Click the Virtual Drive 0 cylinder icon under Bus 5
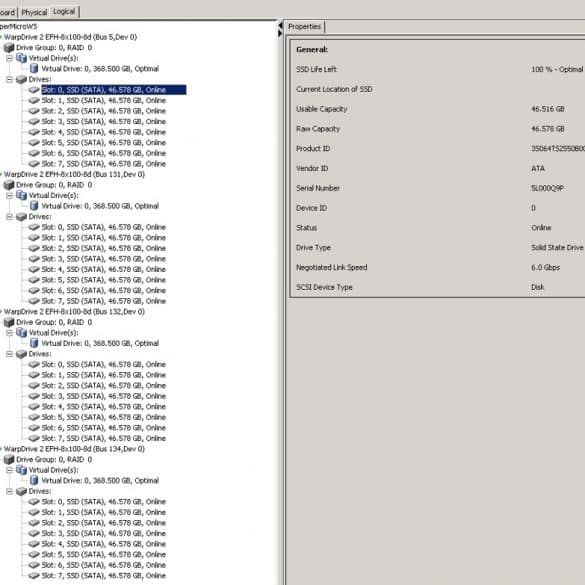 pyautogui.click(x=34, y=69)
